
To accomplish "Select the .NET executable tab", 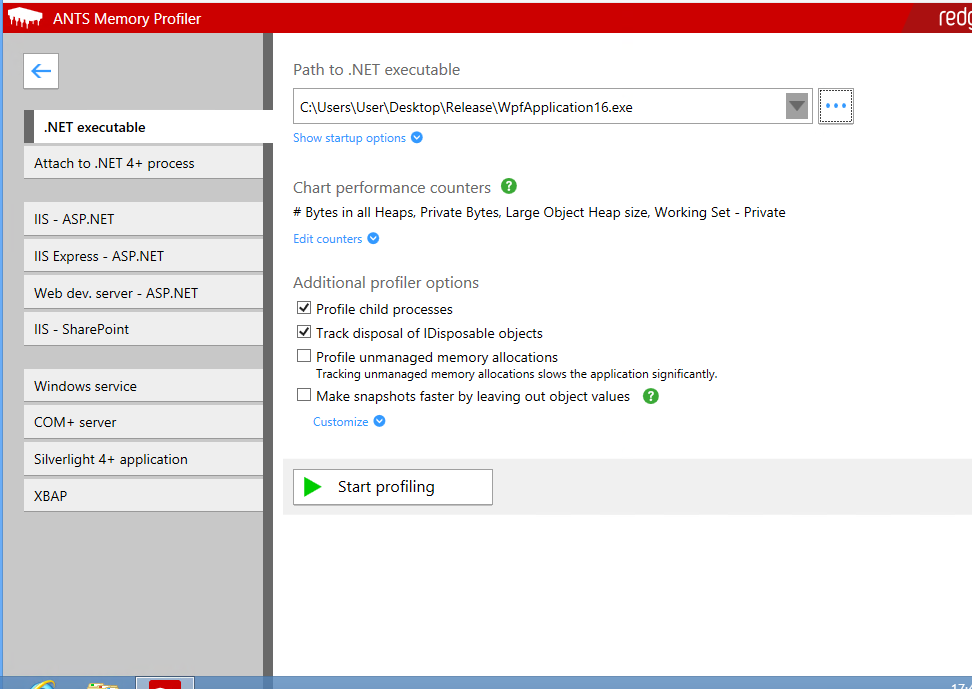I will [x=148, y=127].
